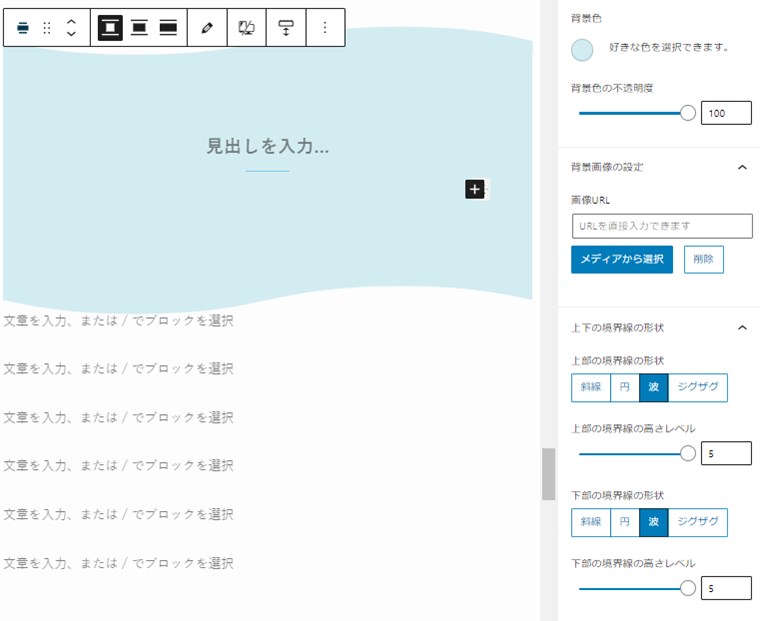The height and width of the screenshot is (621, 760).
Task: Click the 見出しを入力... heading placeholder
Action: (x=268, y=146)
